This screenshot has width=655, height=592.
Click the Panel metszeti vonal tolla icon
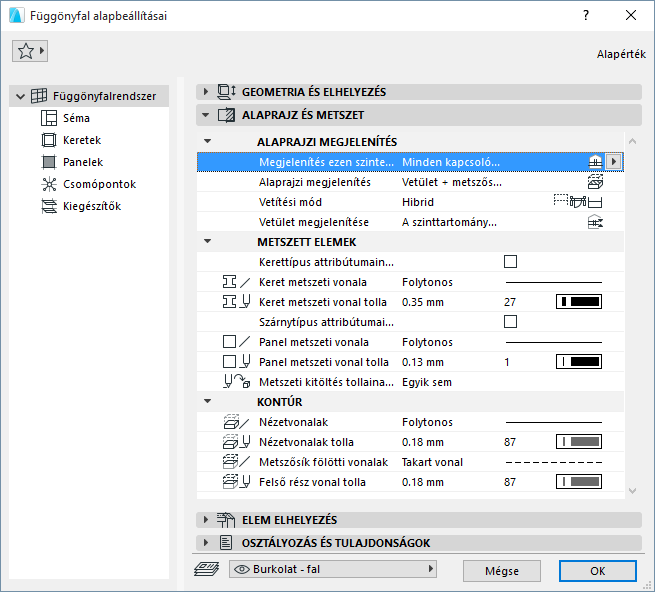point(236,362)
